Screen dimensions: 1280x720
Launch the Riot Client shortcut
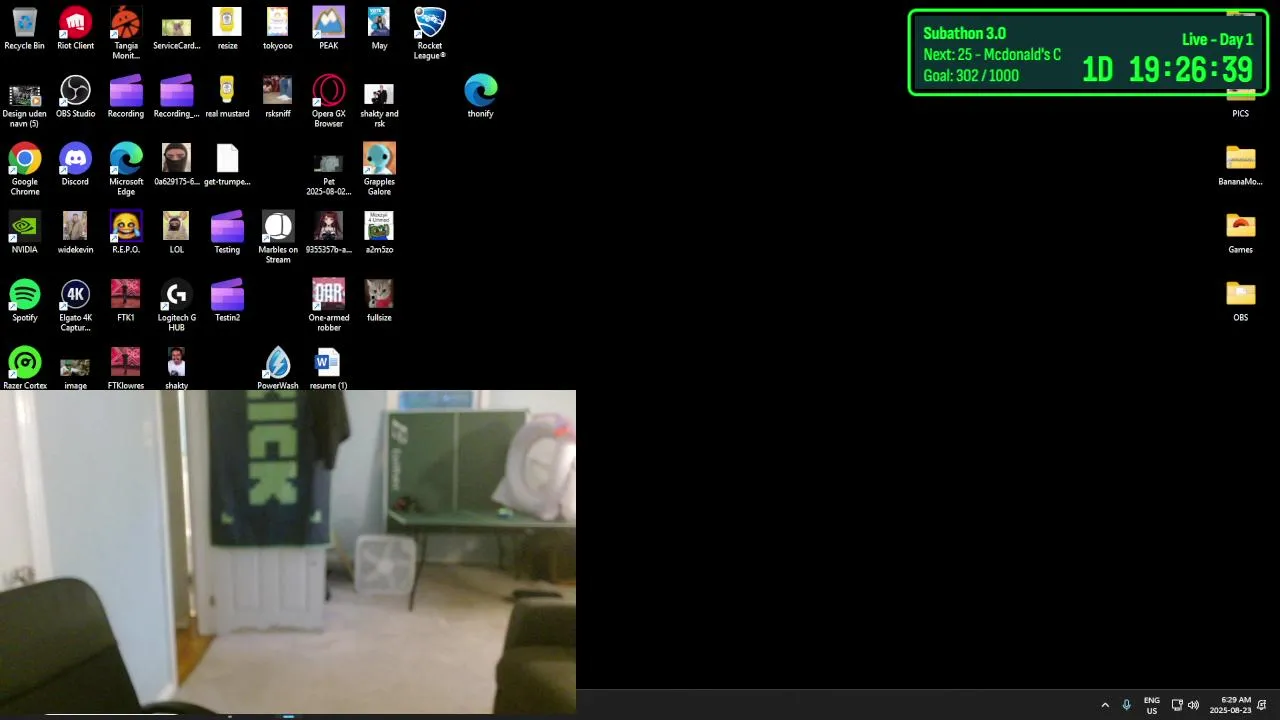(75, 29)
